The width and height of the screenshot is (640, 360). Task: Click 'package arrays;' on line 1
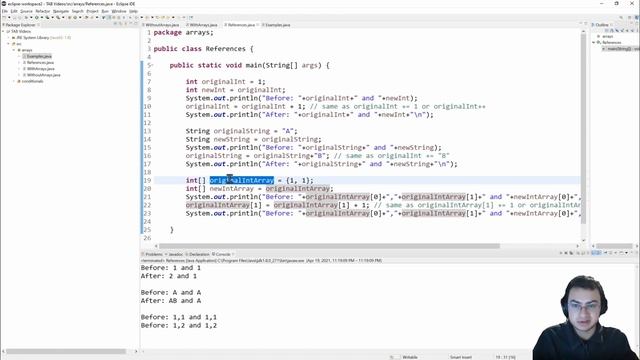[183, 33]
